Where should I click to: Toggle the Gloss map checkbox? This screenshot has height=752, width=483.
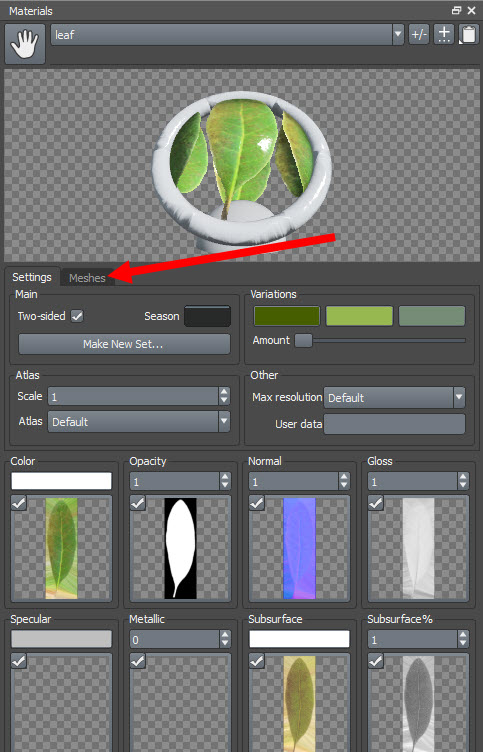coord(376,503)
